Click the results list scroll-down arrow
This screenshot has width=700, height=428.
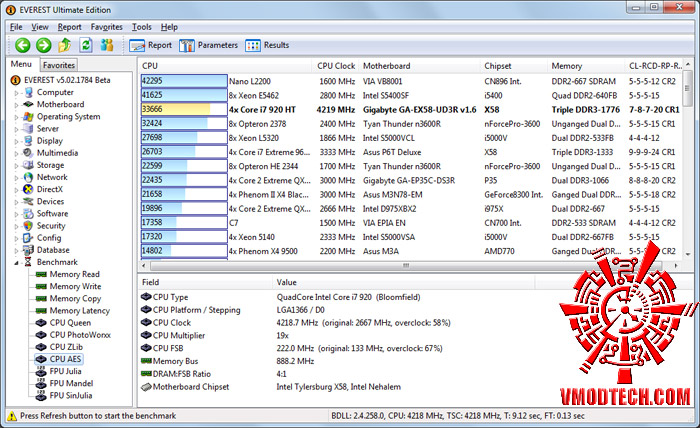point(688,253)
